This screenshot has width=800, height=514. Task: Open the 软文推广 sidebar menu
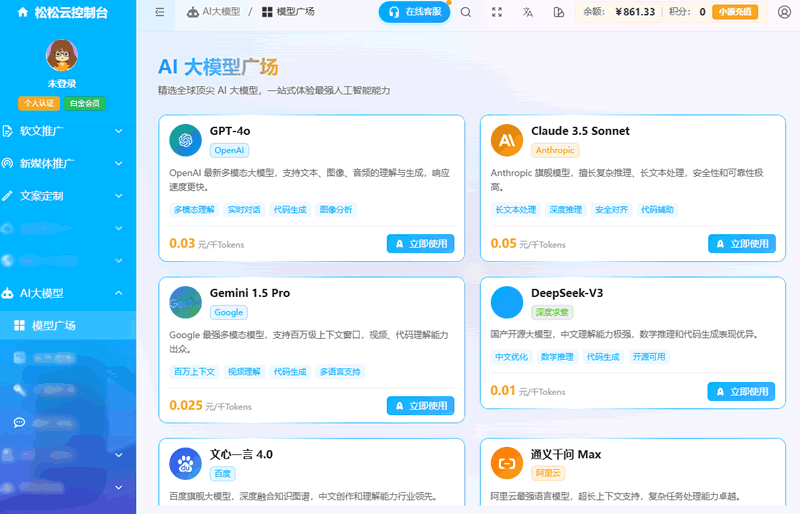[68, 131]
